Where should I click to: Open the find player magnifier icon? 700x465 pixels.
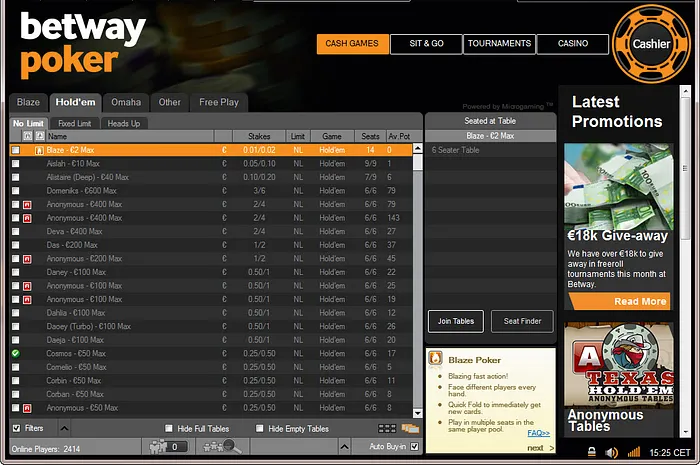[x=222, y=446]
